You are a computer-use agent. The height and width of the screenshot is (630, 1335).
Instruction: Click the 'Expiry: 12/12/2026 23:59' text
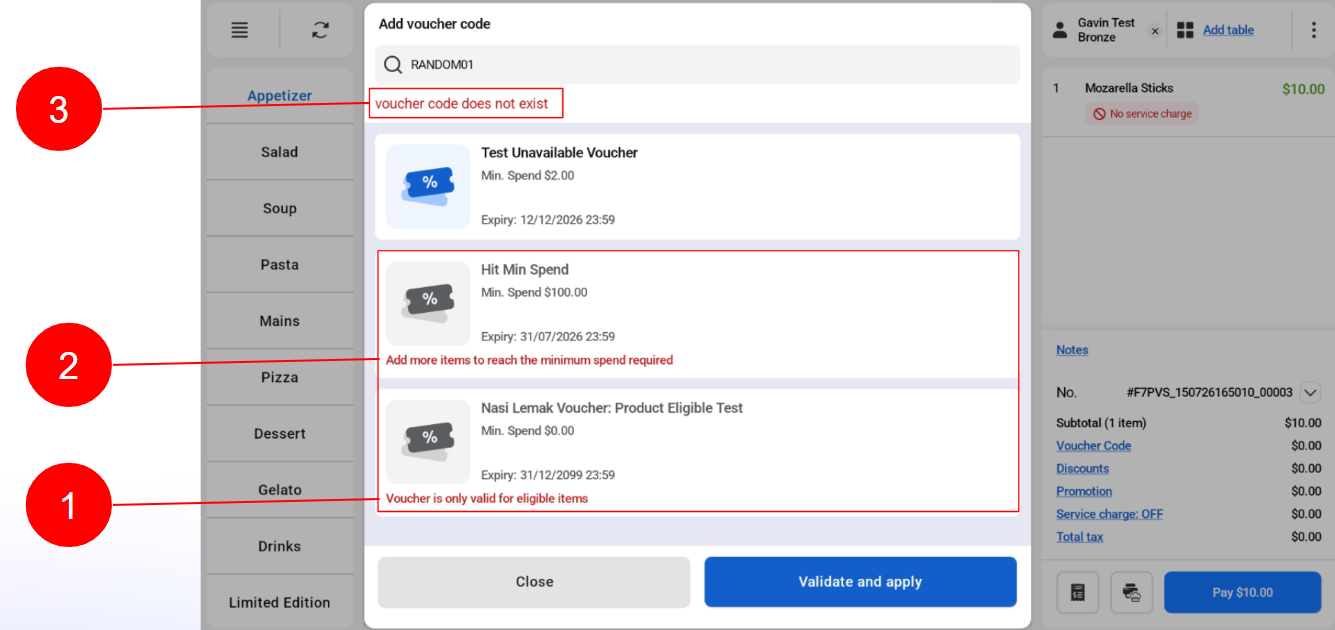tap(548, 220)
